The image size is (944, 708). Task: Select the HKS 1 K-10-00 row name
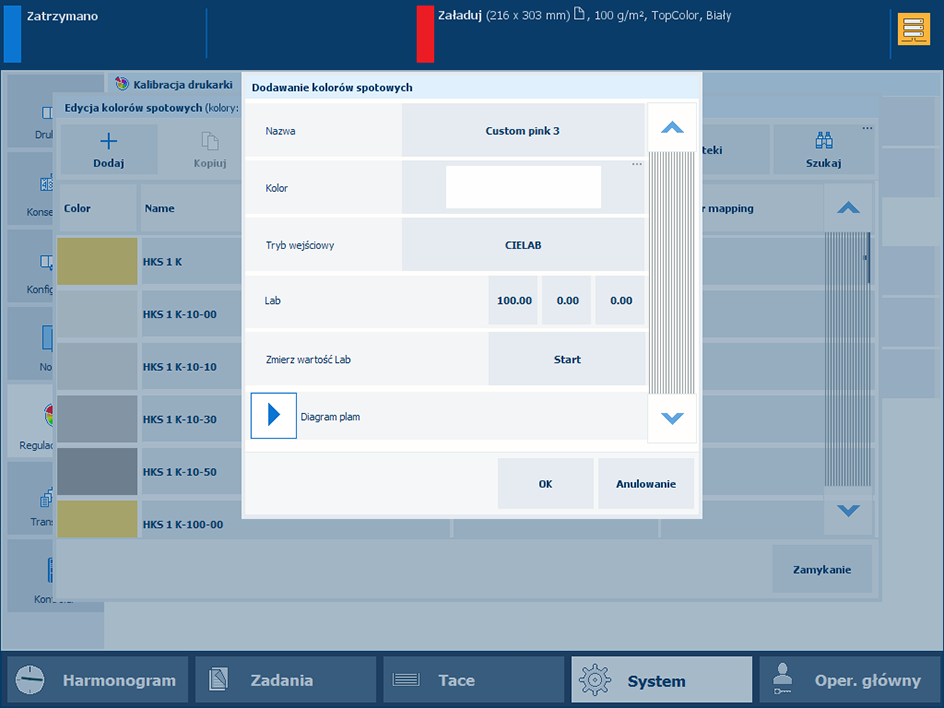179,314
